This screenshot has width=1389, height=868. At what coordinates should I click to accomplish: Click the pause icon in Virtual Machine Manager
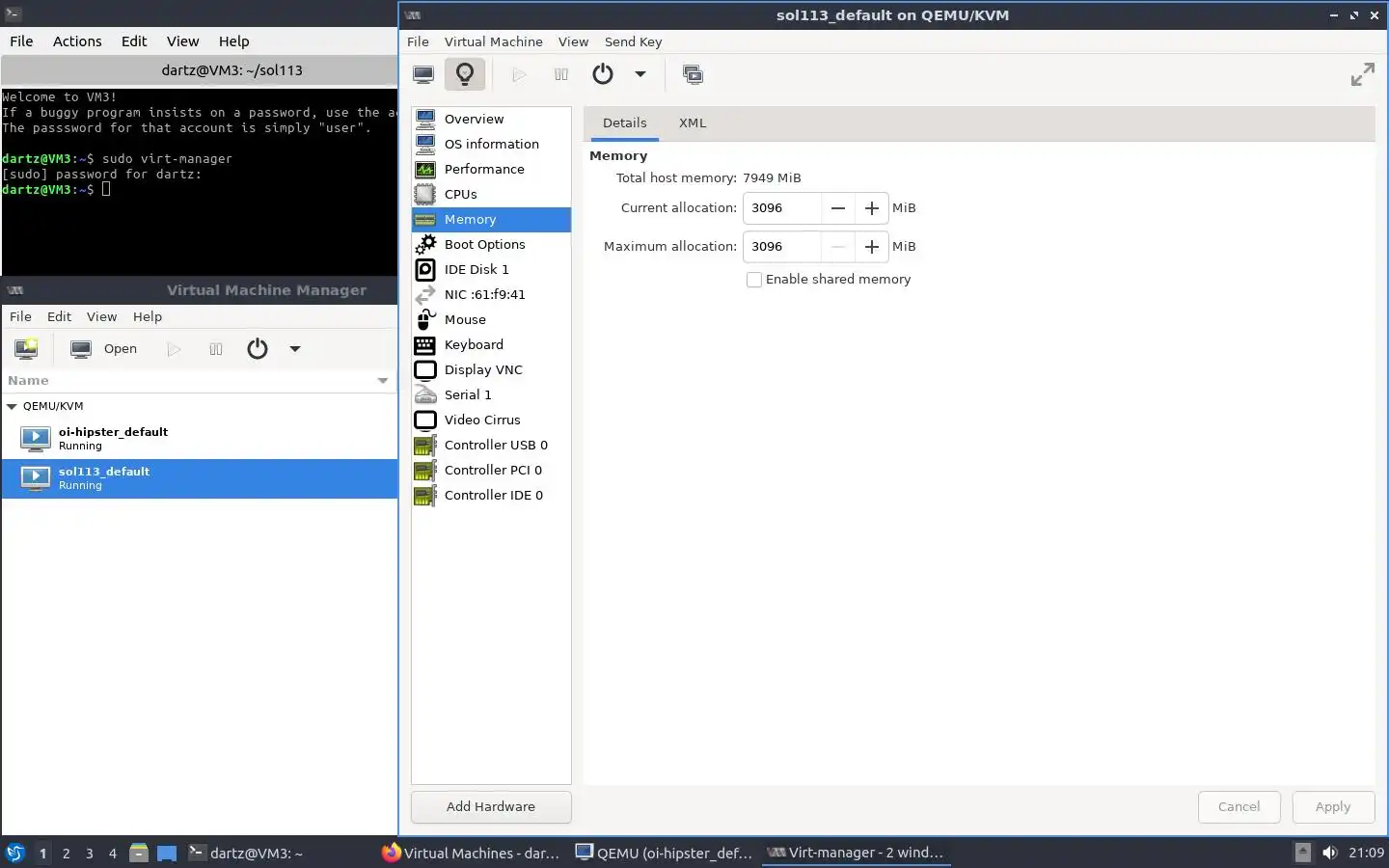216,349
